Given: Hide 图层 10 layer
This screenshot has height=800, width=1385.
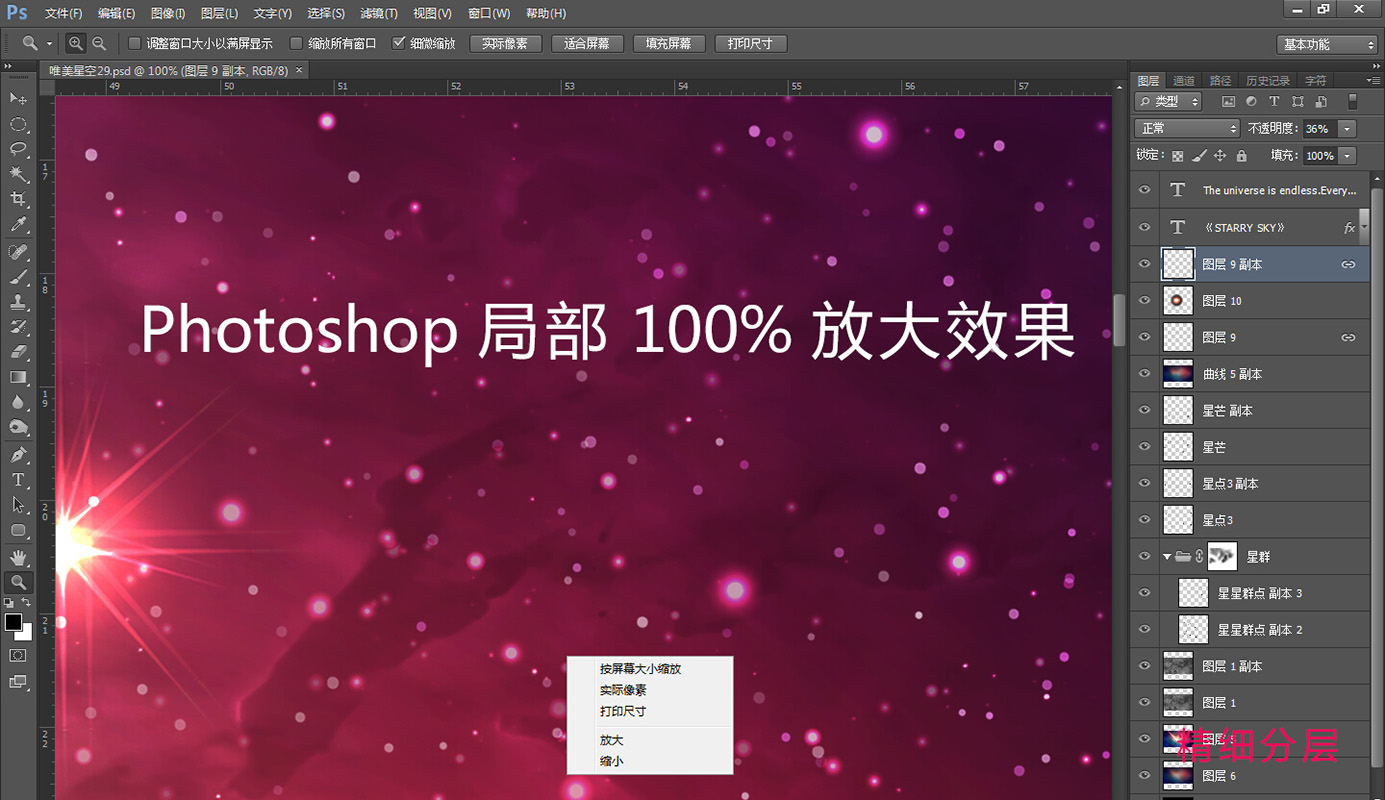Looking at the screenshot, I should tap(1145, 301).
